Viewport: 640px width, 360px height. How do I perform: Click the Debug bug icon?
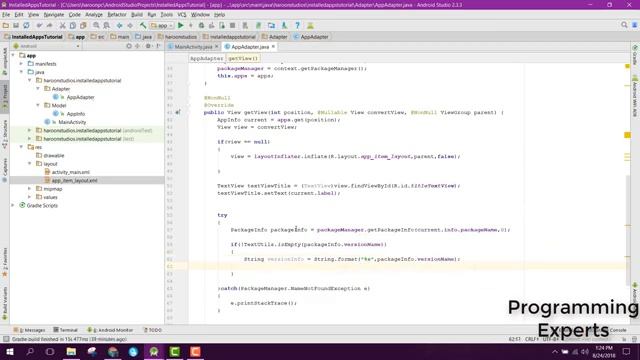pos(201,25)
